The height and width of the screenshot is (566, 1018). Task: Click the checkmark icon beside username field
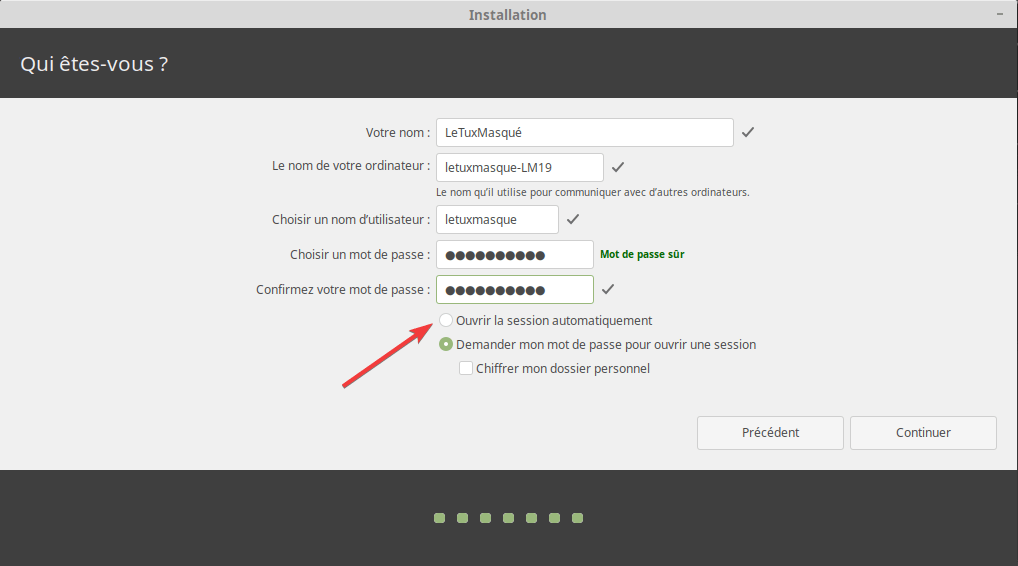573,219
